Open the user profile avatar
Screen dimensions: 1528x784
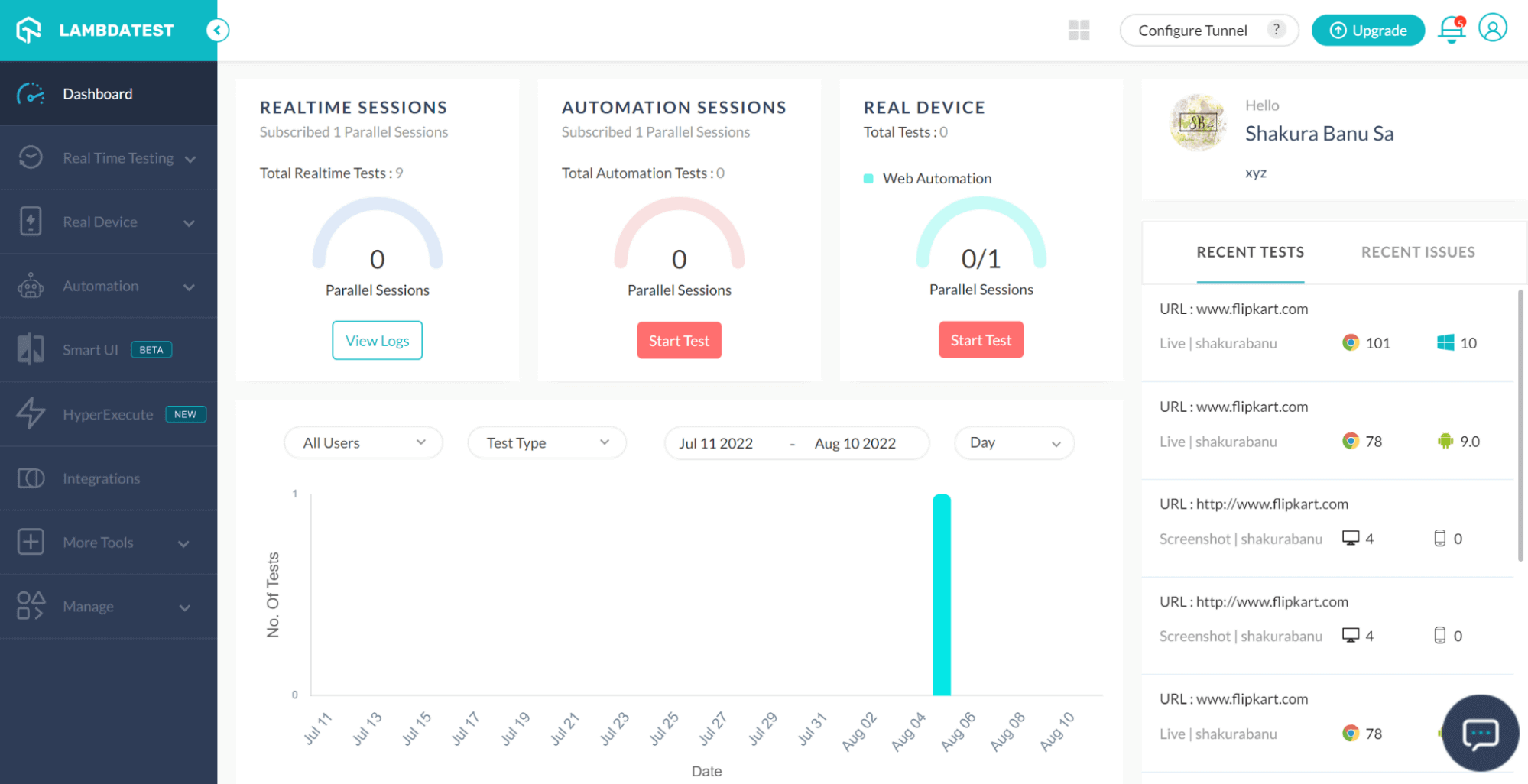1493,28
